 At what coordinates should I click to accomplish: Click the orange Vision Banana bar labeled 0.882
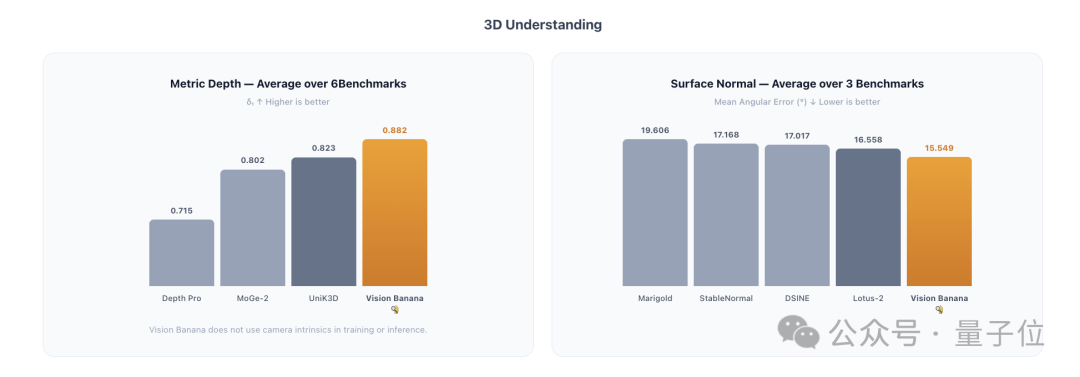click(395, 212)
